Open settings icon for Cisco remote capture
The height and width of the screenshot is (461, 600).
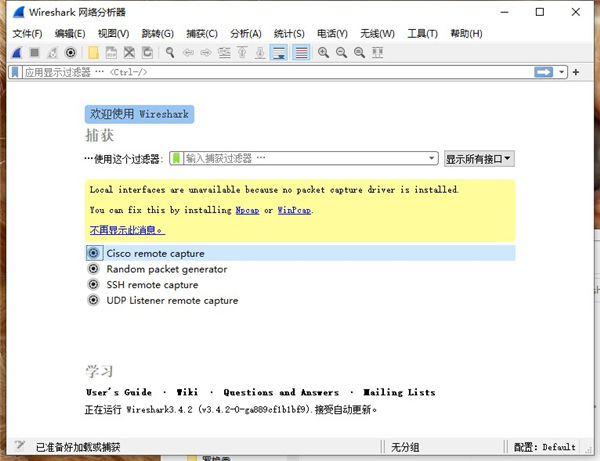click(x=94, y=253)
